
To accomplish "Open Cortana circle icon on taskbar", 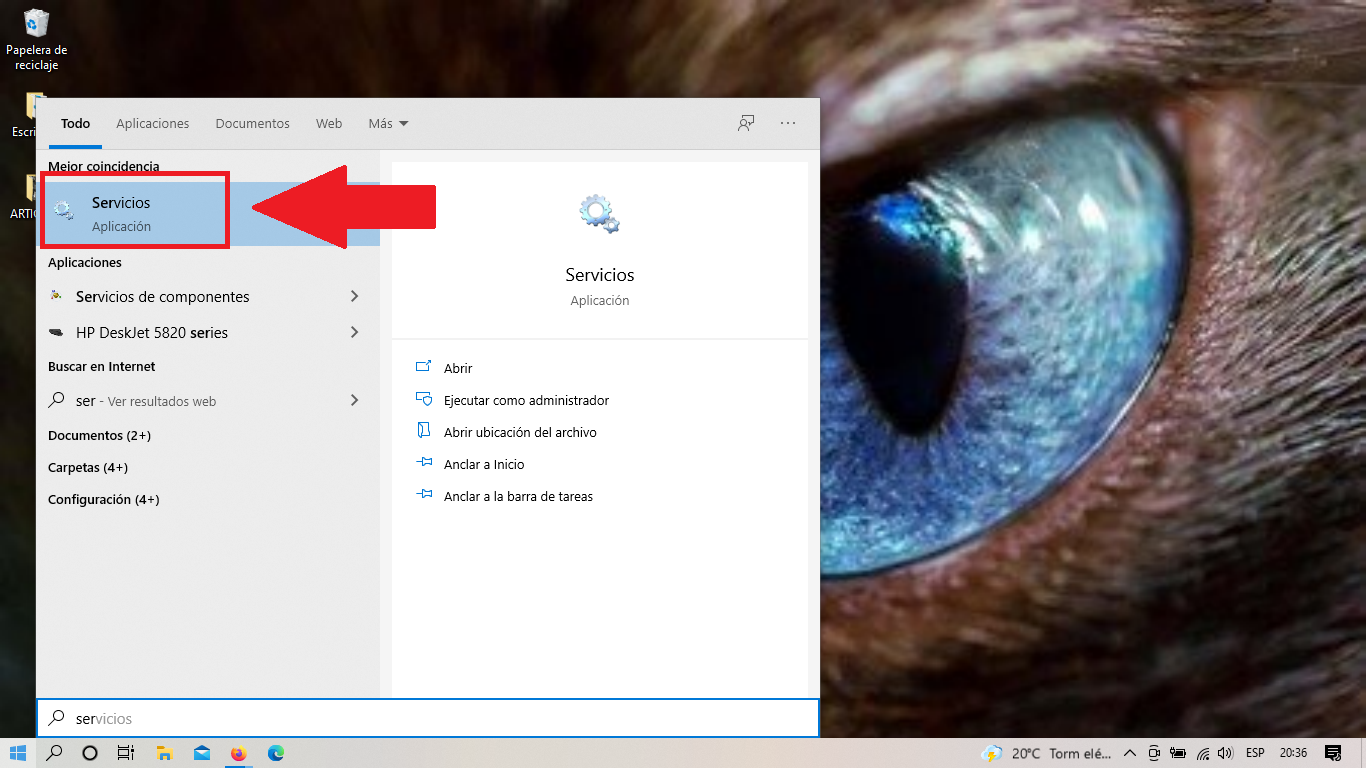I will (x=89, y=753).
